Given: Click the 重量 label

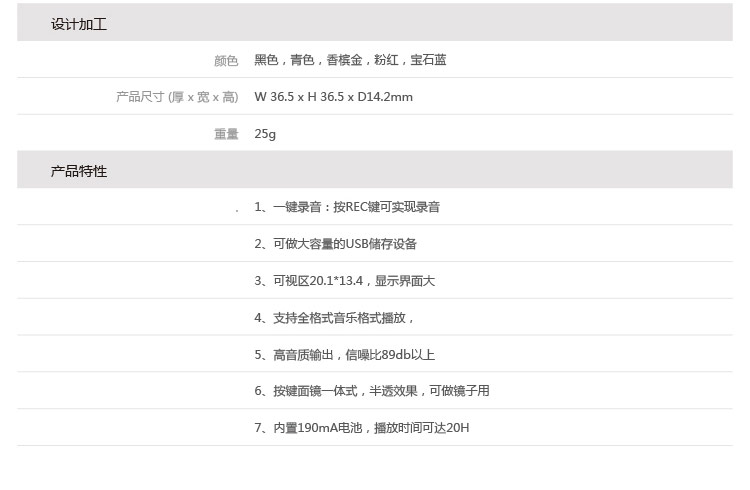Looking at the screenshot, I should pos(226,134).
